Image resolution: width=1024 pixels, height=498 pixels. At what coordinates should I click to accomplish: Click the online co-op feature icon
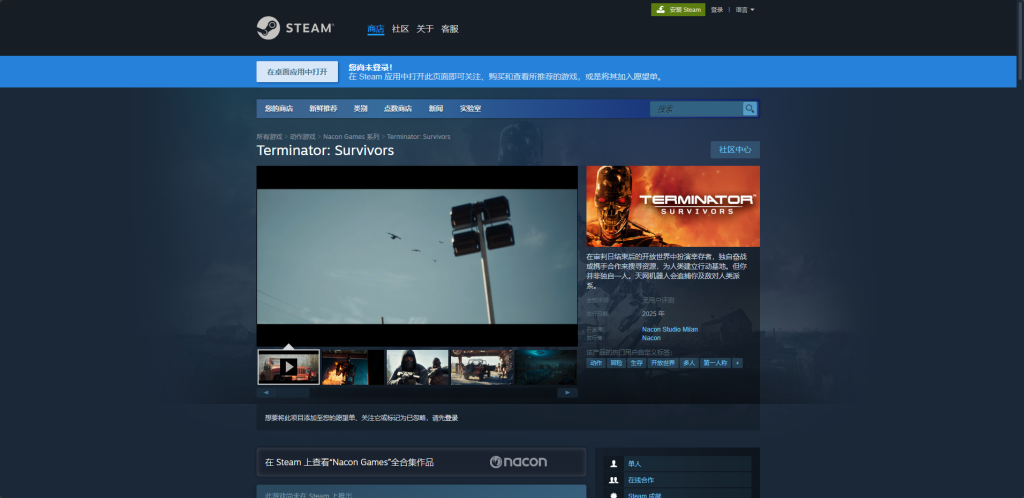[x=613, y=480]
